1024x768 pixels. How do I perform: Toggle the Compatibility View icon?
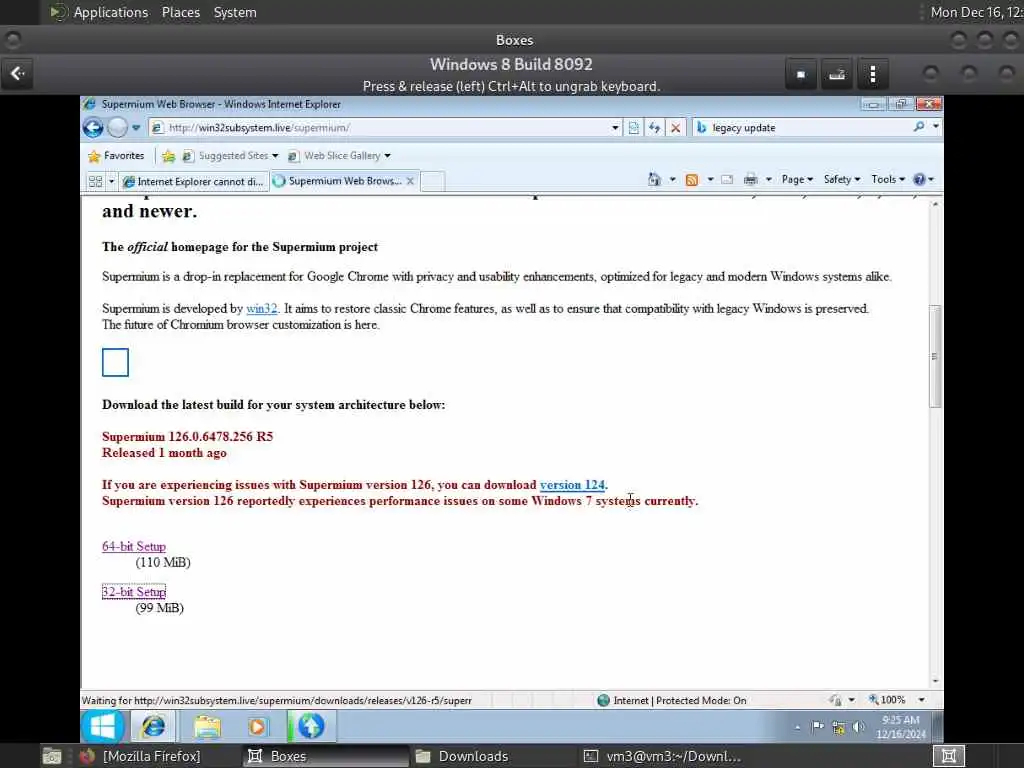click(633, 127)
